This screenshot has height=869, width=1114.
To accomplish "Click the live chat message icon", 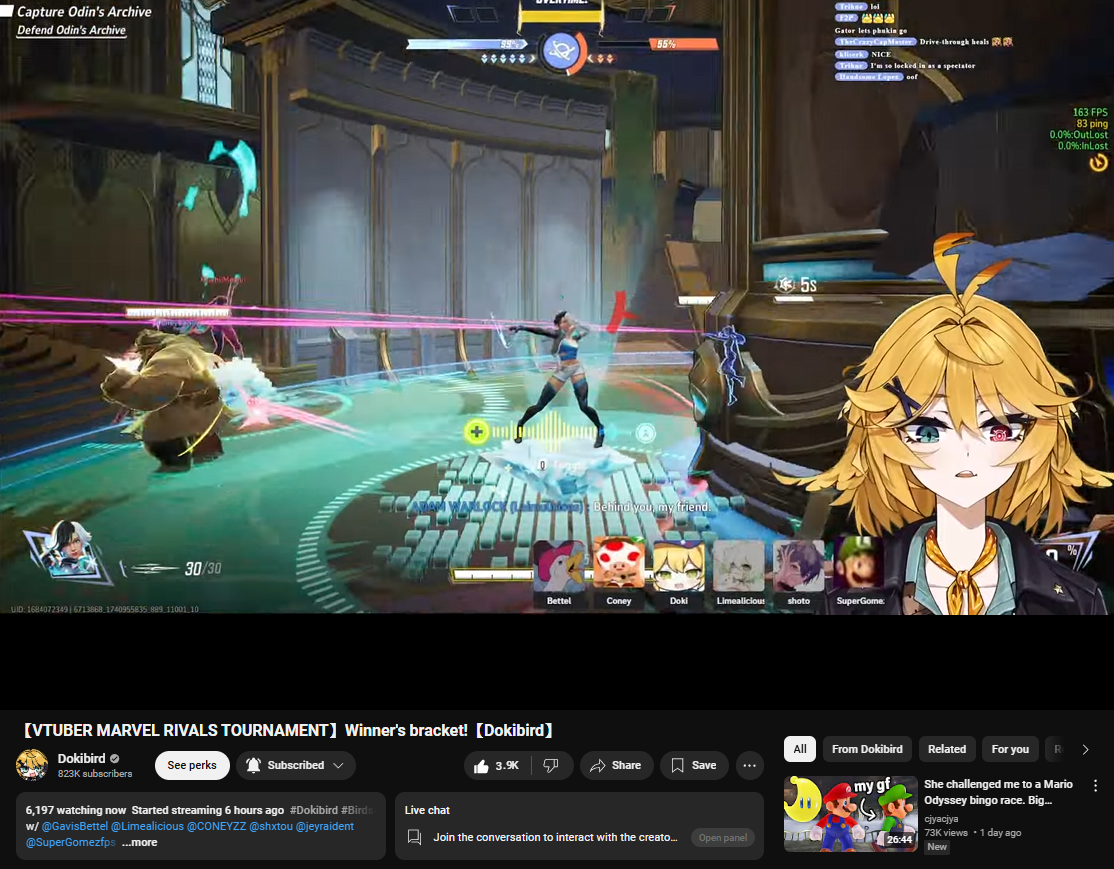I will coord(414,837).
